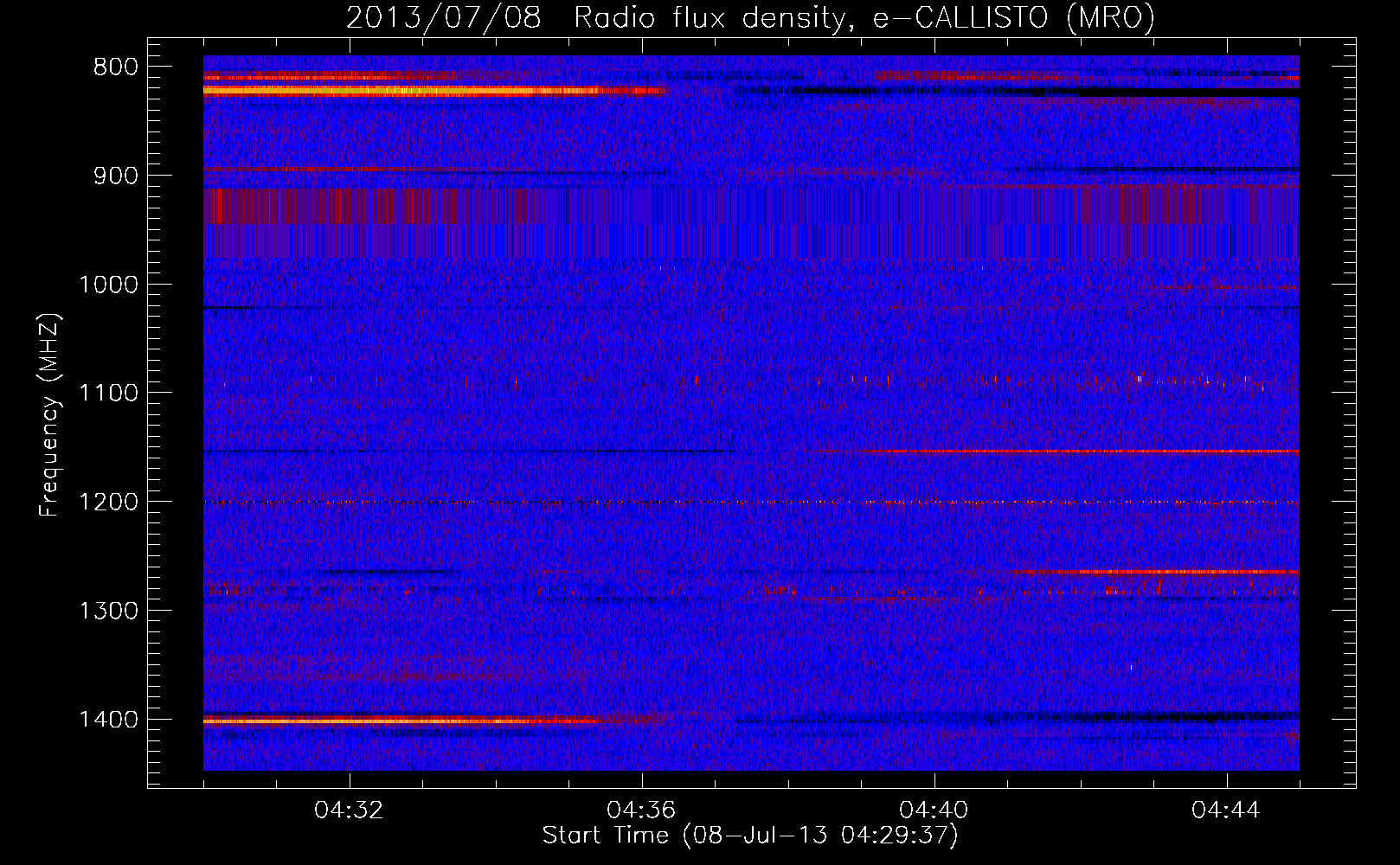Image resolution: width=1400 pixels, height=865 pixels.
Task: Click the 800 frequency tick label
Action: pos(115,67)
